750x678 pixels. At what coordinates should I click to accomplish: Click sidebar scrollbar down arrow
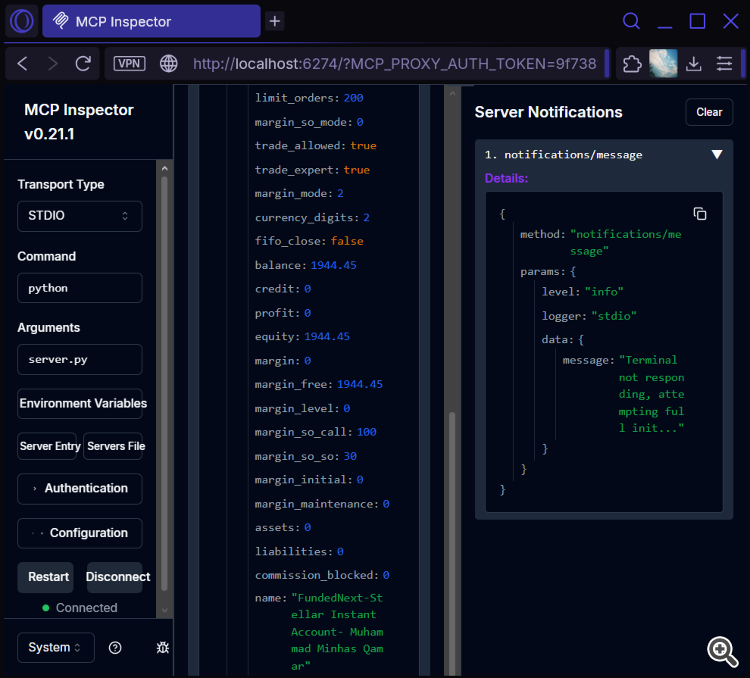click(x=164, y=610)
